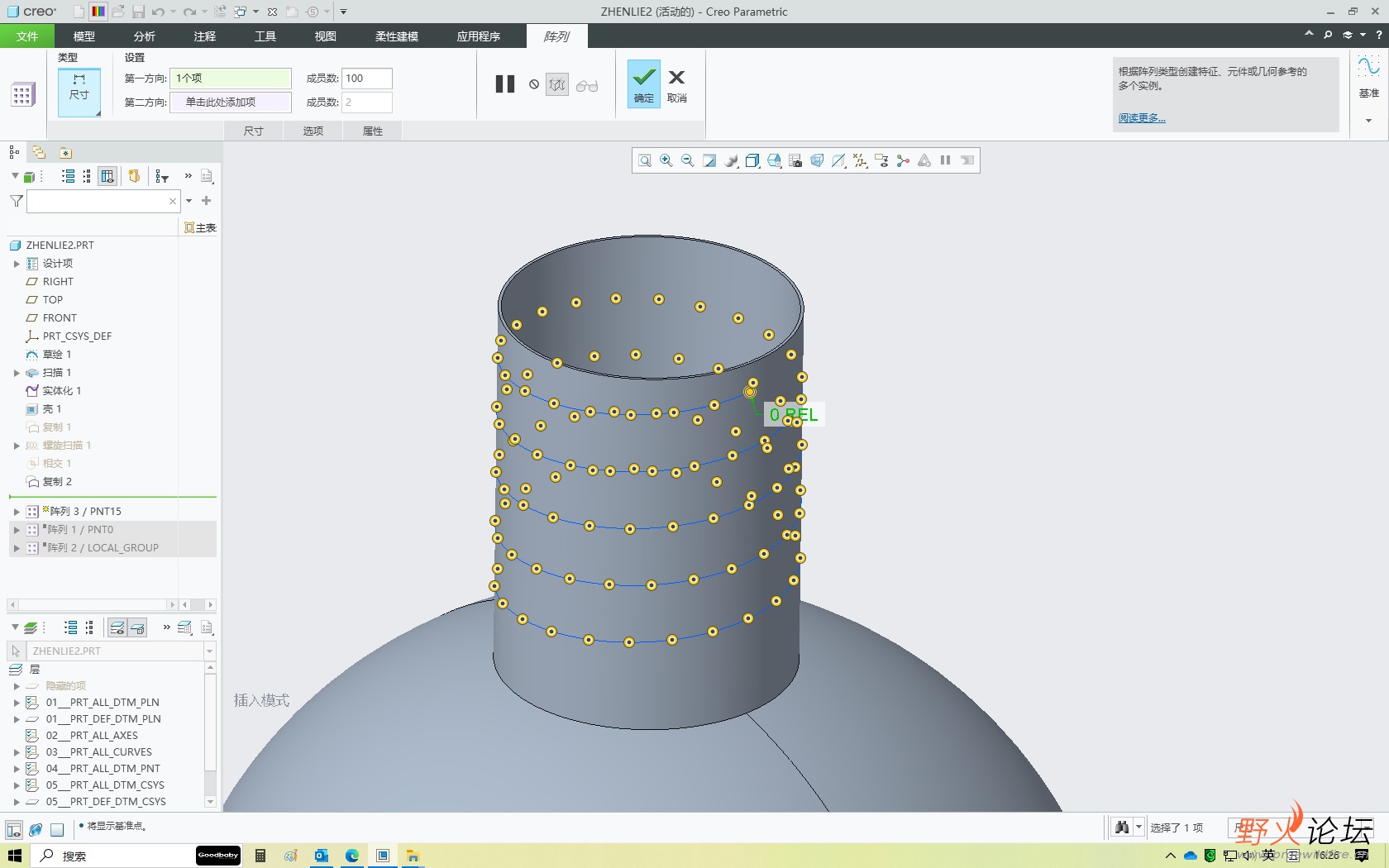Open the 文件 file menu
Image resolution: width=1389 pixels, height=868 pixels.
tap(27, 36)
